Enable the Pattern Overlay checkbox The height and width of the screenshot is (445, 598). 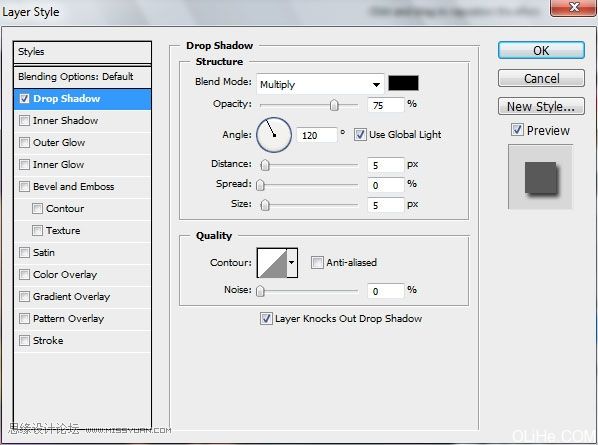24,318
